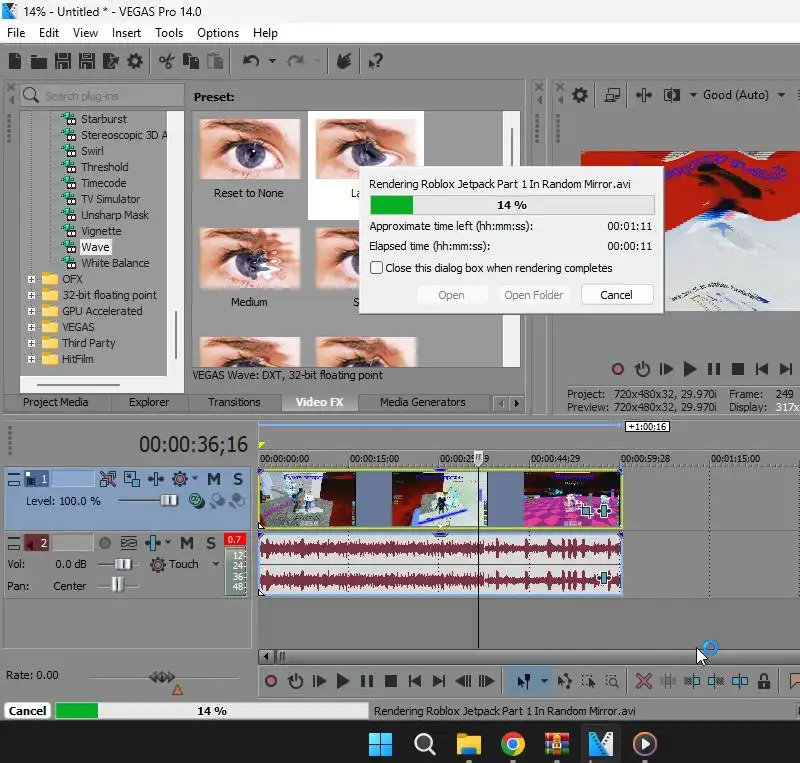Viewport: 800px width, 763px height.
Task: Expand the GPU Accelerated folder
Action: (x=31, y=311)
